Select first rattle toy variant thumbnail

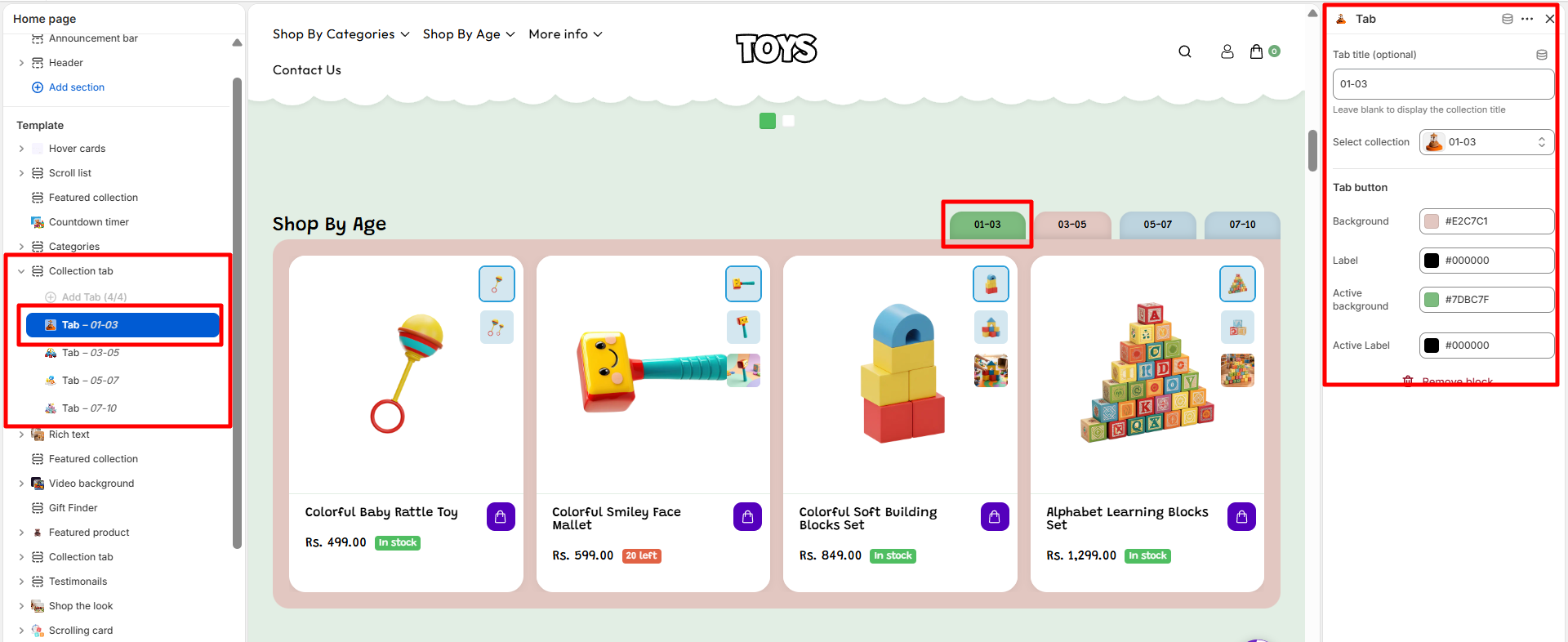pyautogui.click(x=497, y=283)
